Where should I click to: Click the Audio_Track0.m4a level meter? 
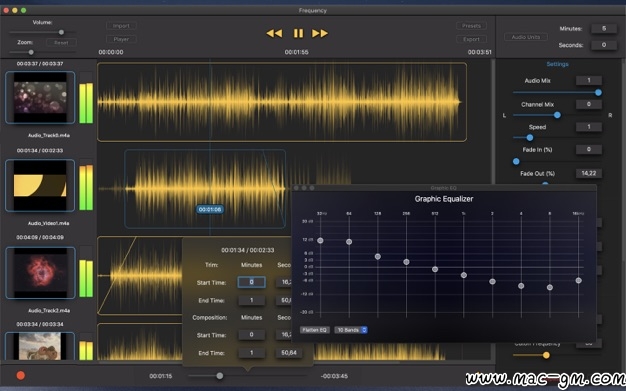click(x=86, y=98)
